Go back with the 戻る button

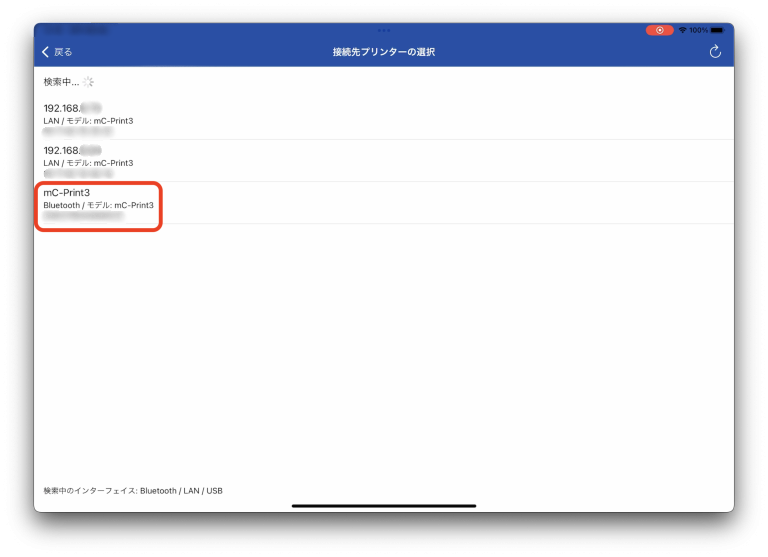pos(57,52)
